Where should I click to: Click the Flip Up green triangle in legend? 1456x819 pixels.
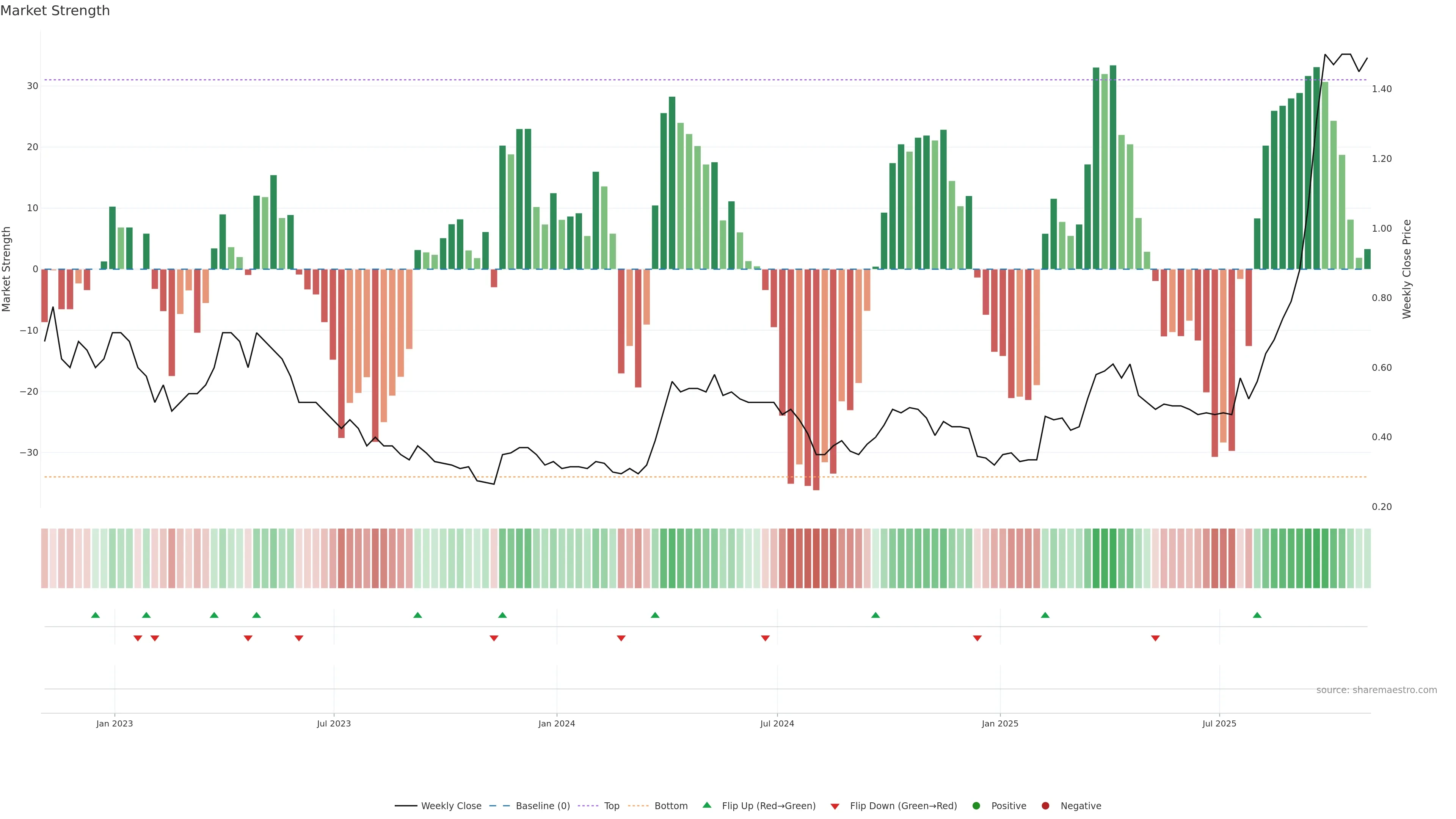[706, 805]
